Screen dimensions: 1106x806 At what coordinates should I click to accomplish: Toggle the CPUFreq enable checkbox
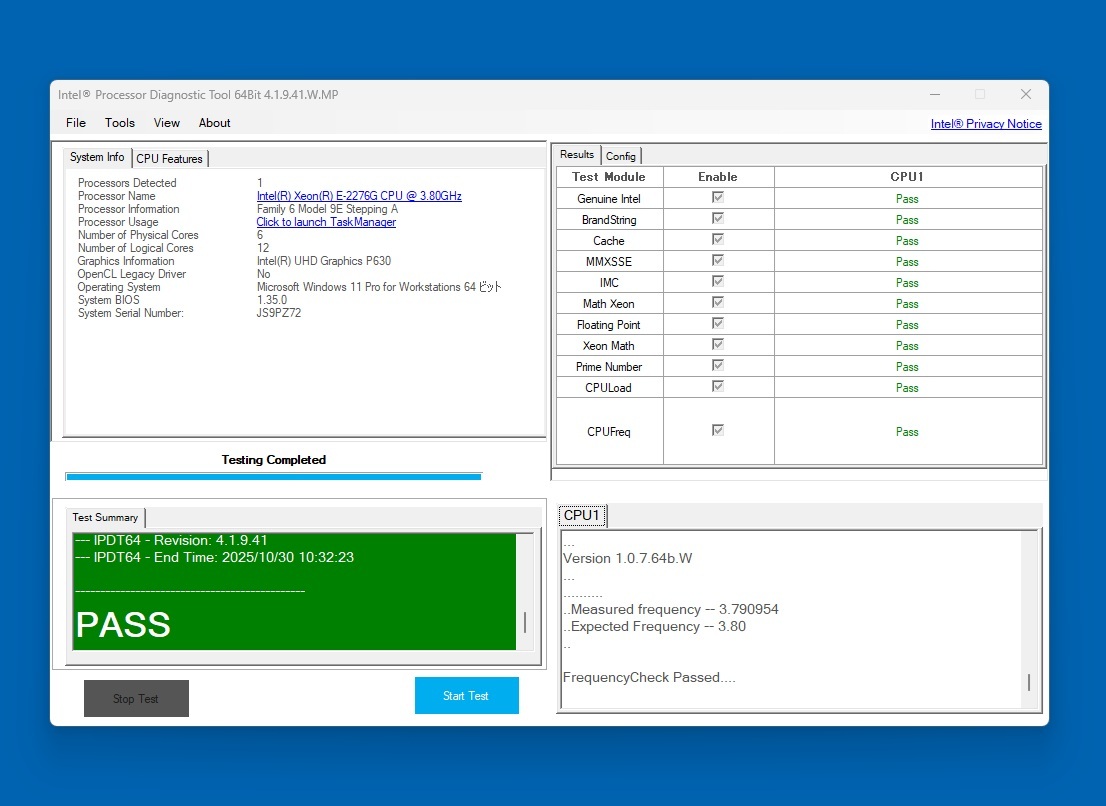(x=718, y=431)
